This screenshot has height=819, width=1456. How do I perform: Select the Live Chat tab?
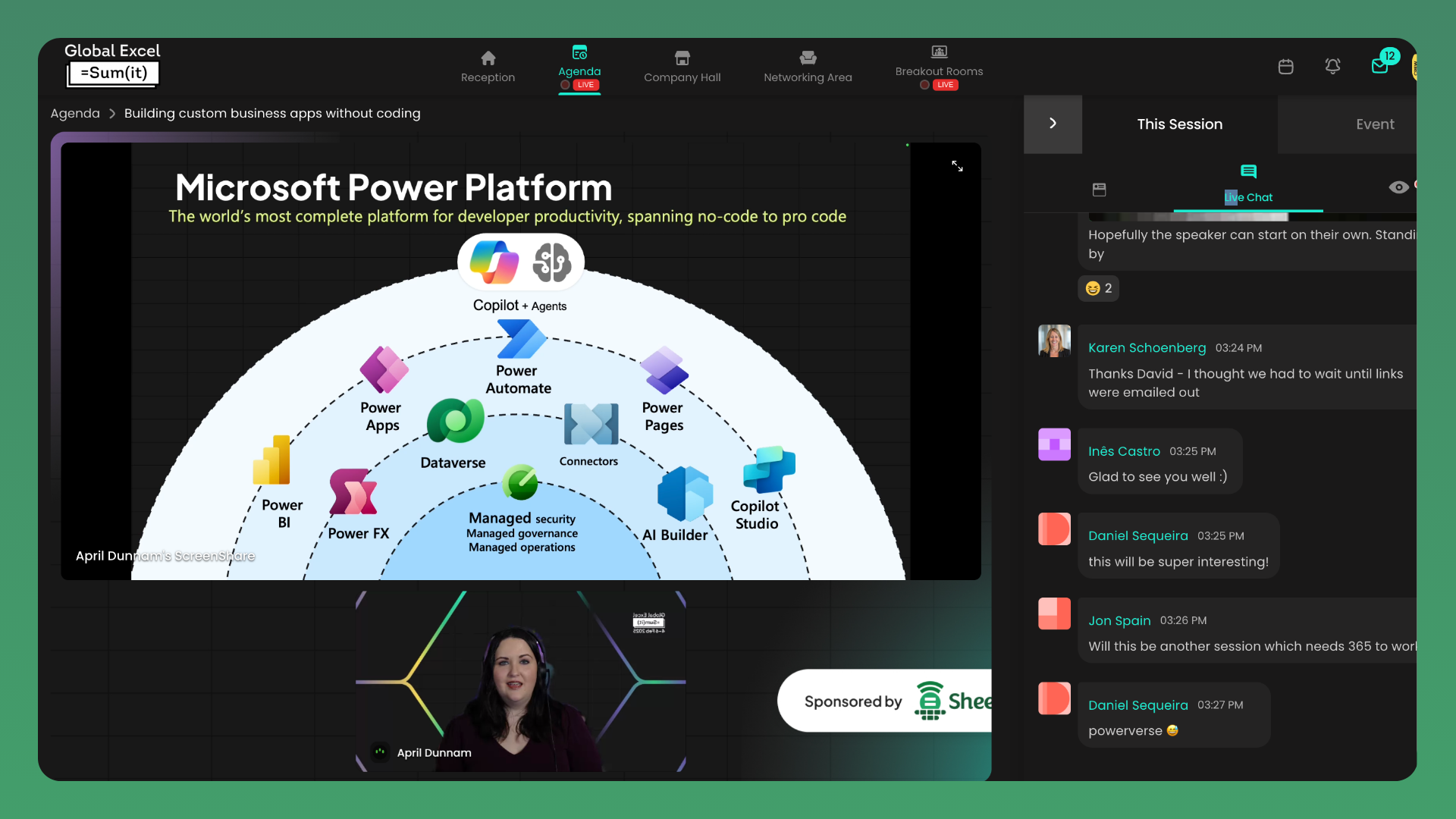pyautogui.click(x=1248, y=184)
